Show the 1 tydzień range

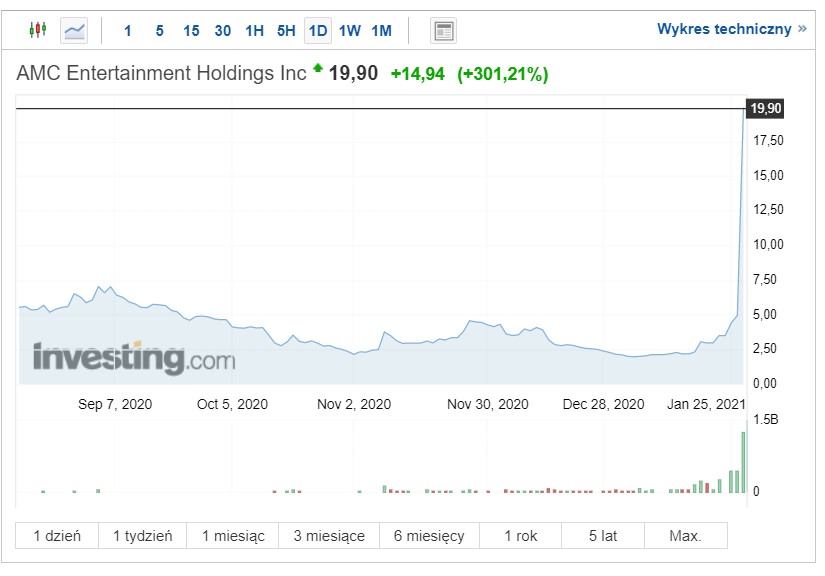[143, 535]
